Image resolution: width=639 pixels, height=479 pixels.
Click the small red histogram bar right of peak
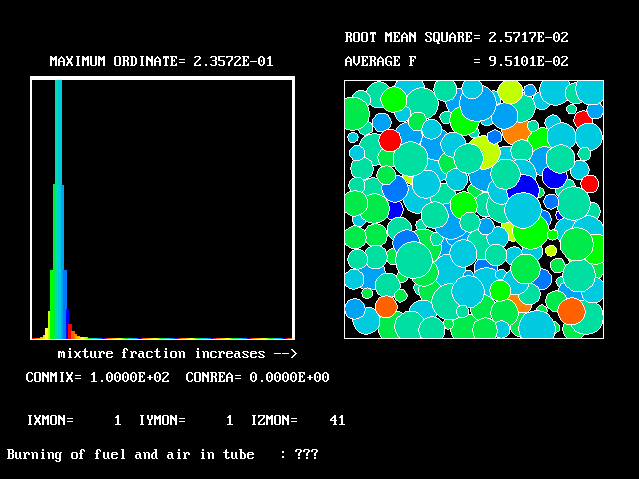pyautogui.click(x=69, y=331)
